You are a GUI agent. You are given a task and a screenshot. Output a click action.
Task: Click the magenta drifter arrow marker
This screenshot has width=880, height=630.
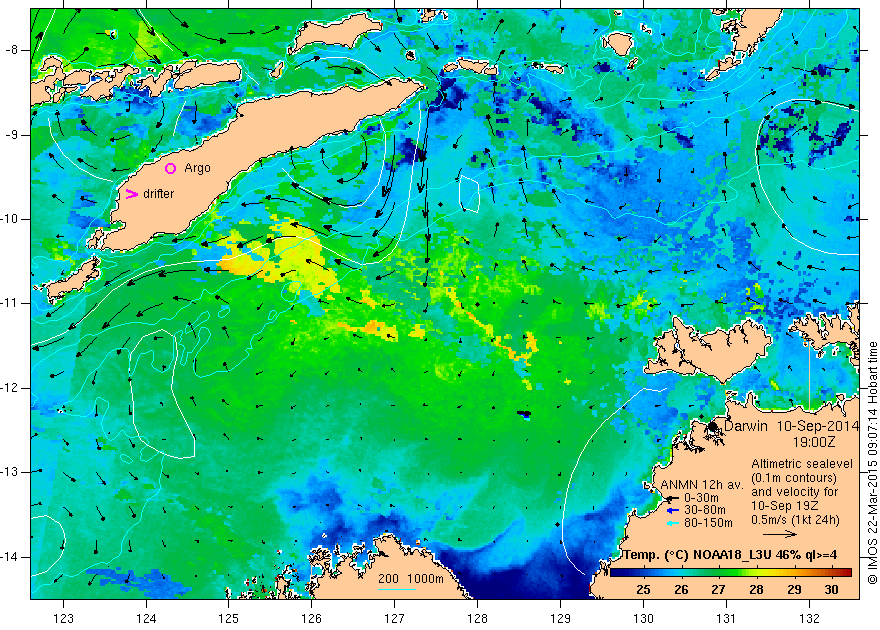pos(131,194)
